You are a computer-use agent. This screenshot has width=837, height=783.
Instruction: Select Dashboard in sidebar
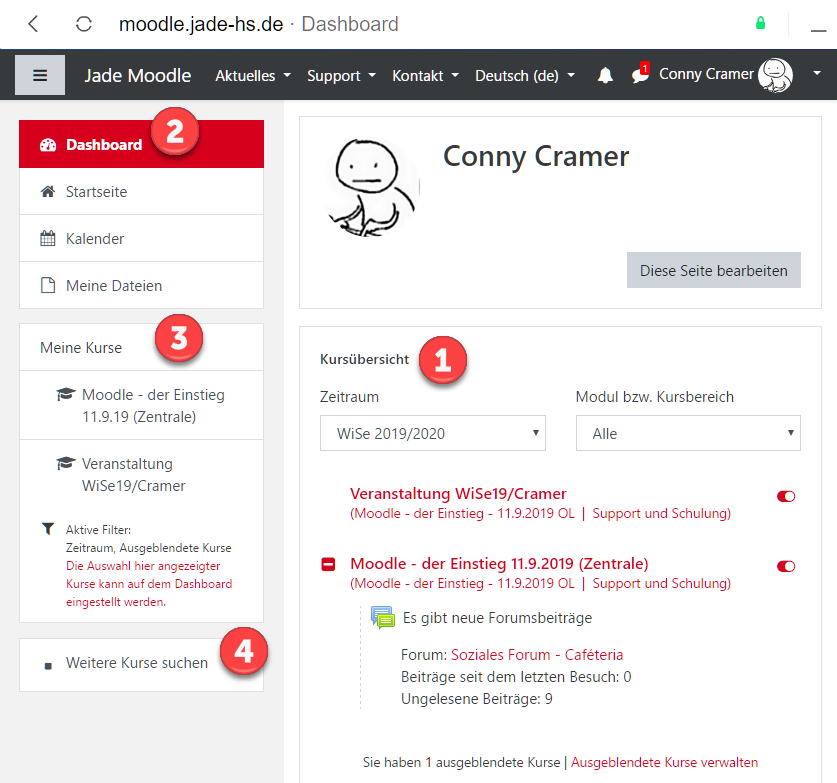point(141,144)
